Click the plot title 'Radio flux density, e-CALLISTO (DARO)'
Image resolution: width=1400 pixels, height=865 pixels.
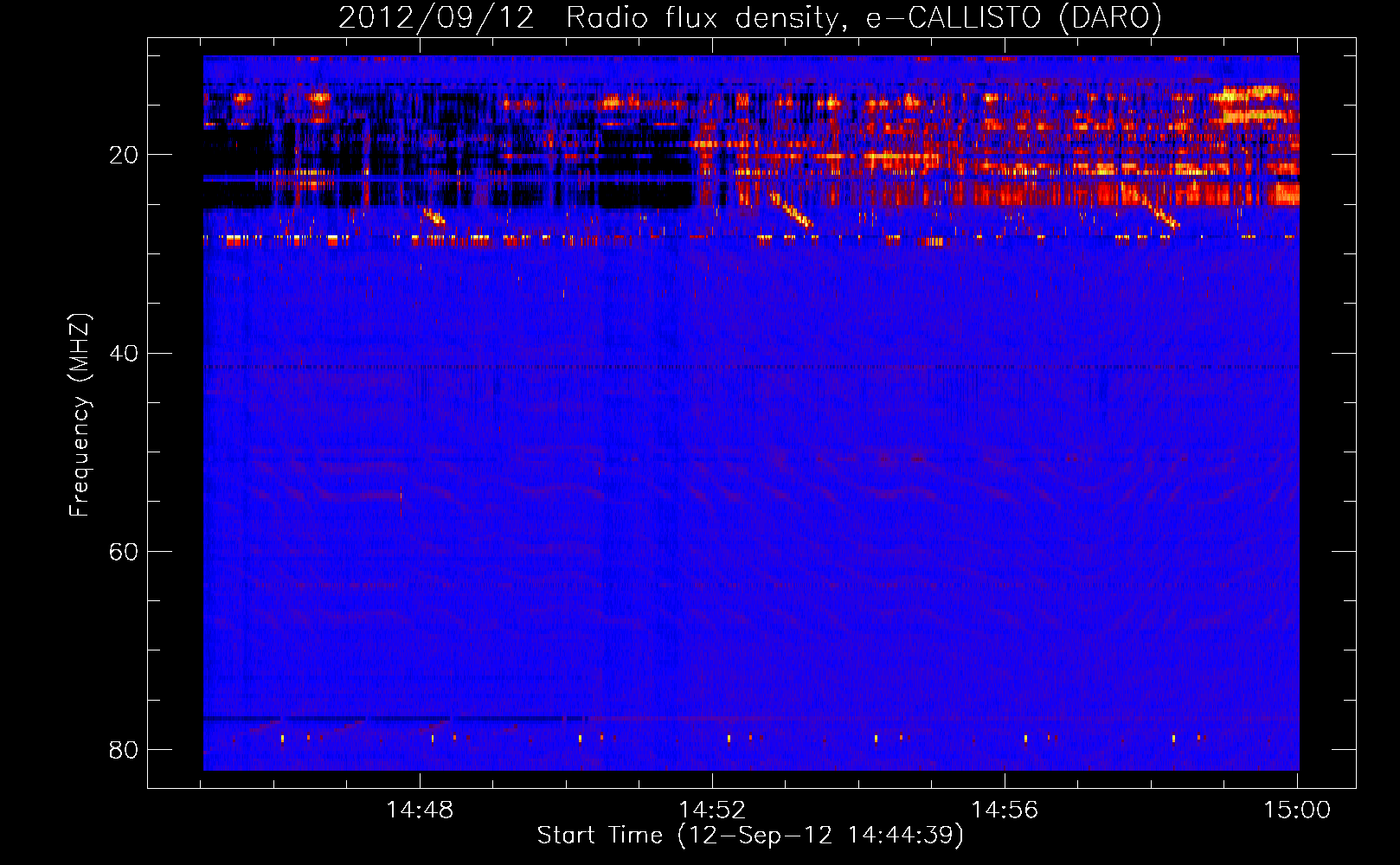point(864,17)
